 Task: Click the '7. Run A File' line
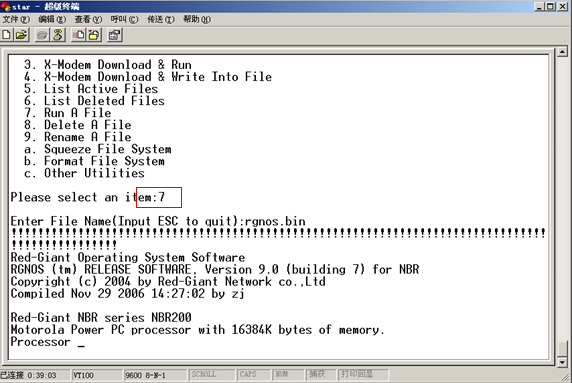(x=67, y=113)
